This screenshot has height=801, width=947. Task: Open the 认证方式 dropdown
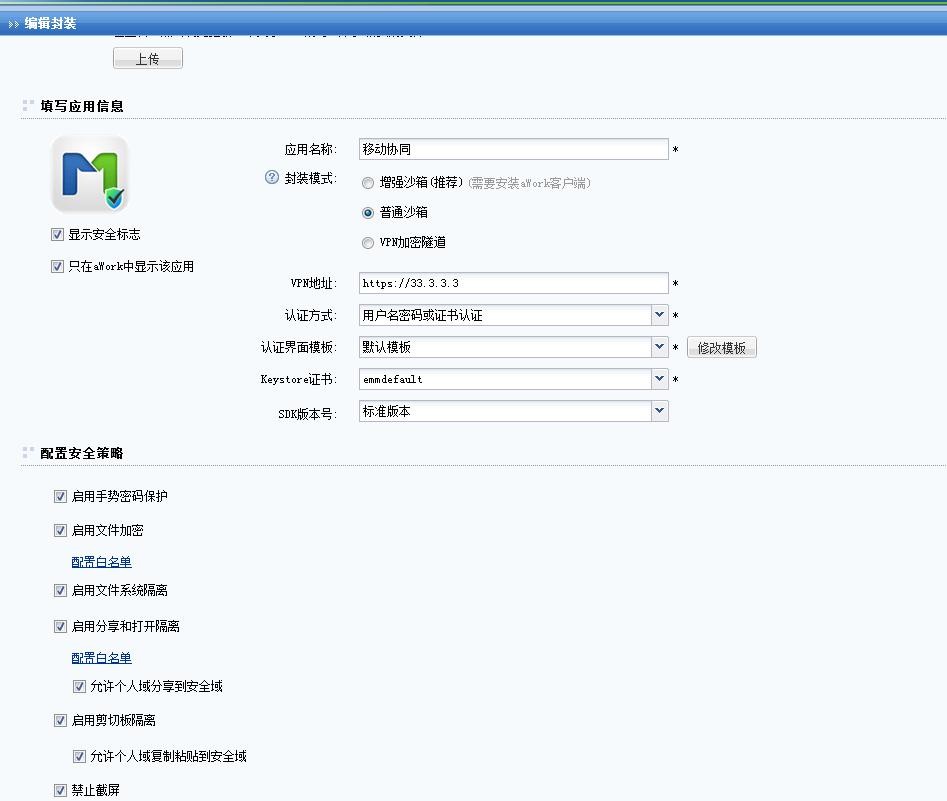[x=659, y=315]
